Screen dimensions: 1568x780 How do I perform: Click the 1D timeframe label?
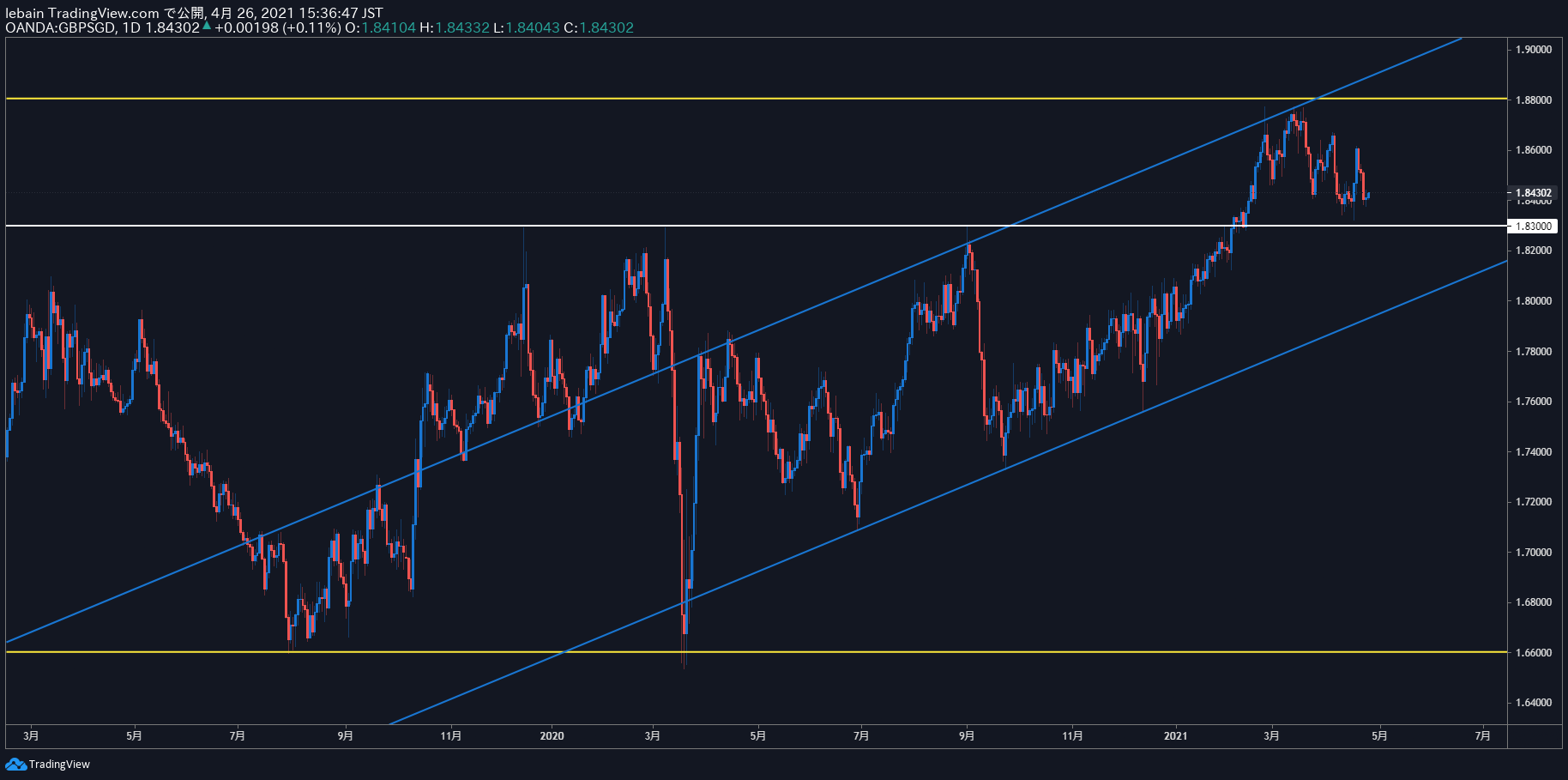(131, 27)
